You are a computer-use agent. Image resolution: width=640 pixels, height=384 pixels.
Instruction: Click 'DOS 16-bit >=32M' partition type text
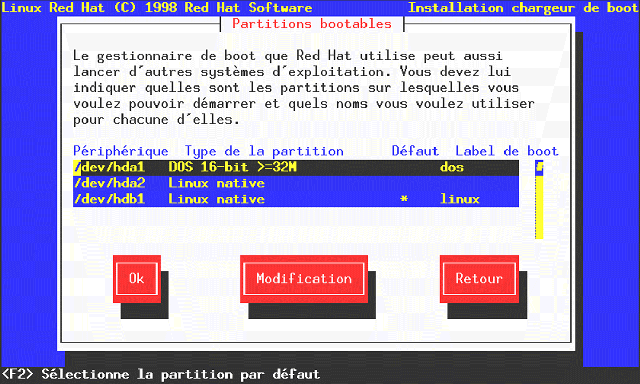[232, 167]
